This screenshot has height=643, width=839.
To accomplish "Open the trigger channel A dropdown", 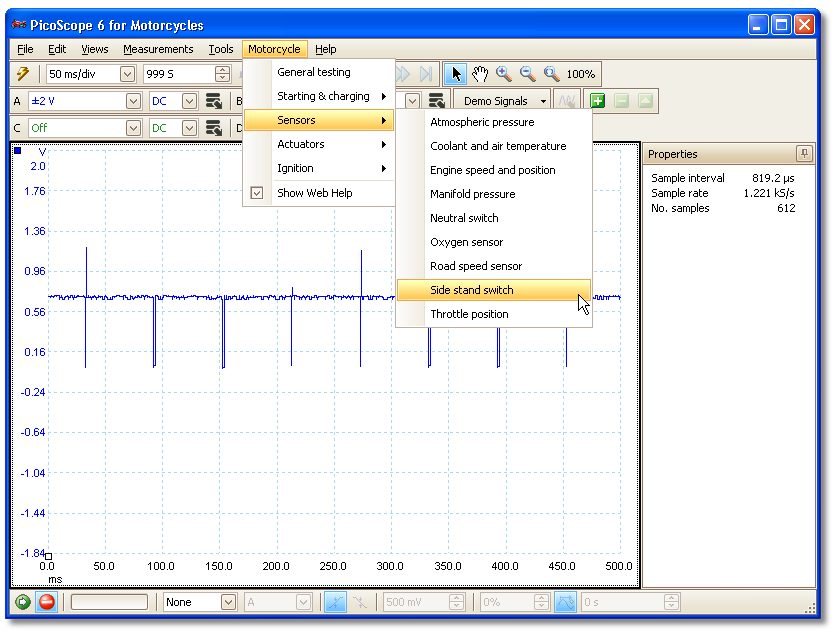I will click(x=303, y=603).
